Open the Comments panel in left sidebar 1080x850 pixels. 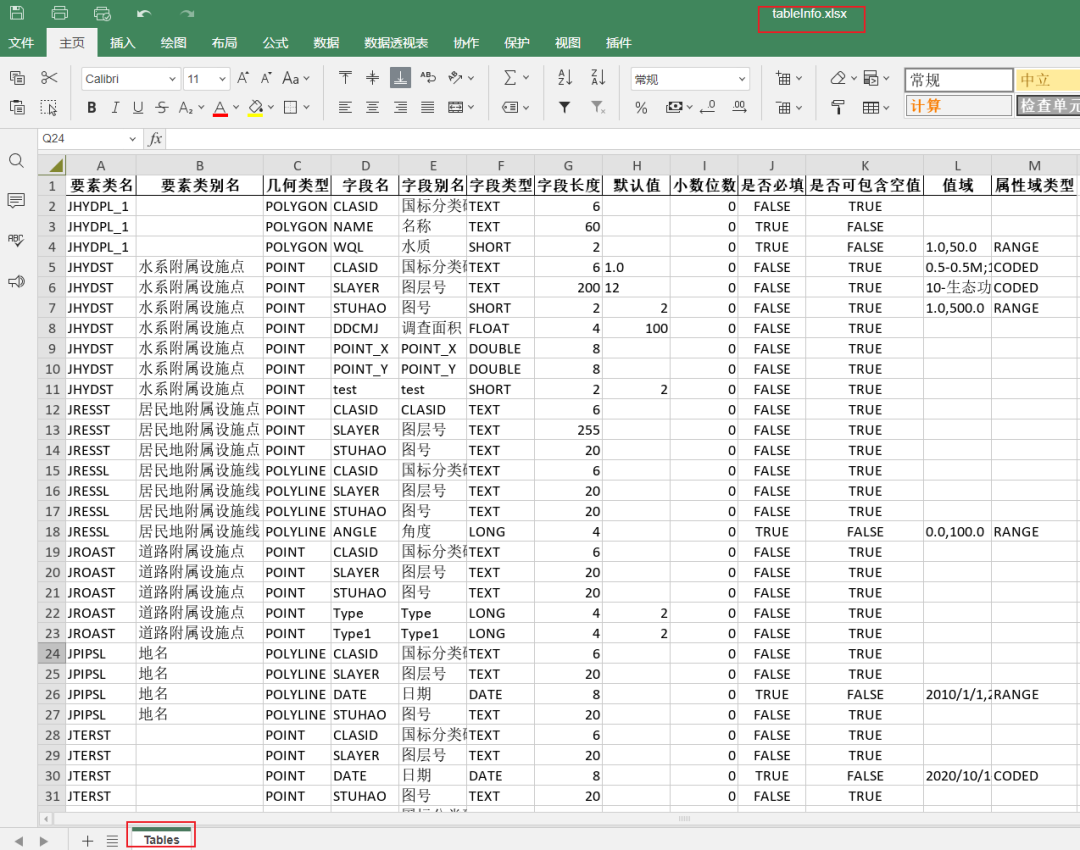click(x=17, y=200)
